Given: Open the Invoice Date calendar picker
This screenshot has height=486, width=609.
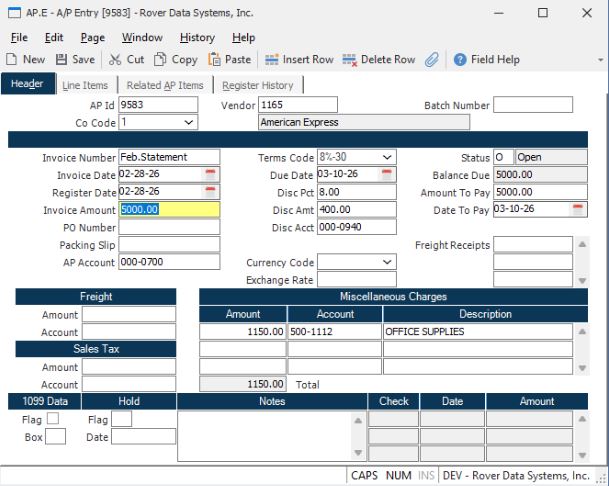Looking at the screenshot, I should [210, 174].
